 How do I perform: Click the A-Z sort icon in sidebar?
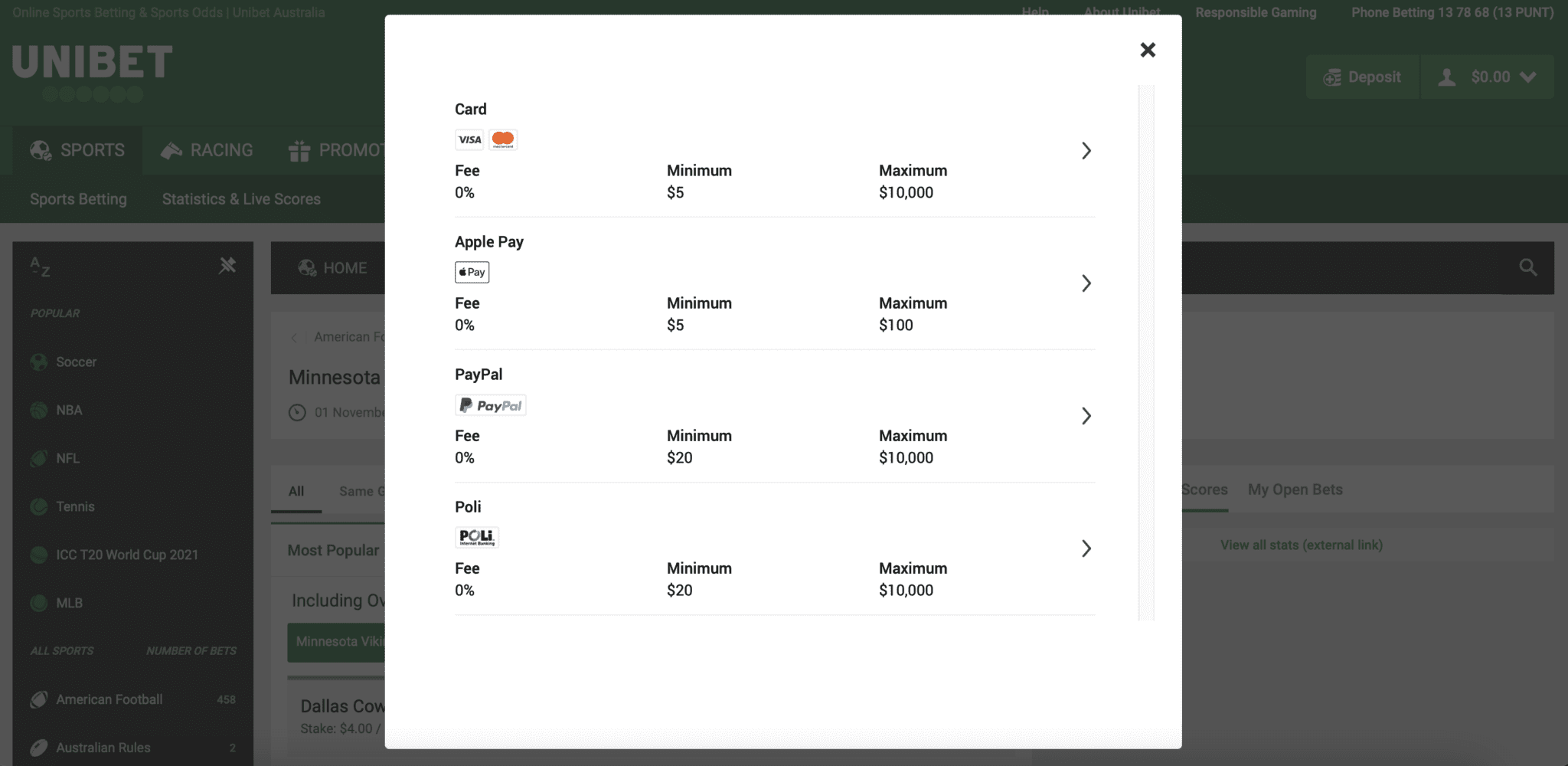(x=41, y=267)
